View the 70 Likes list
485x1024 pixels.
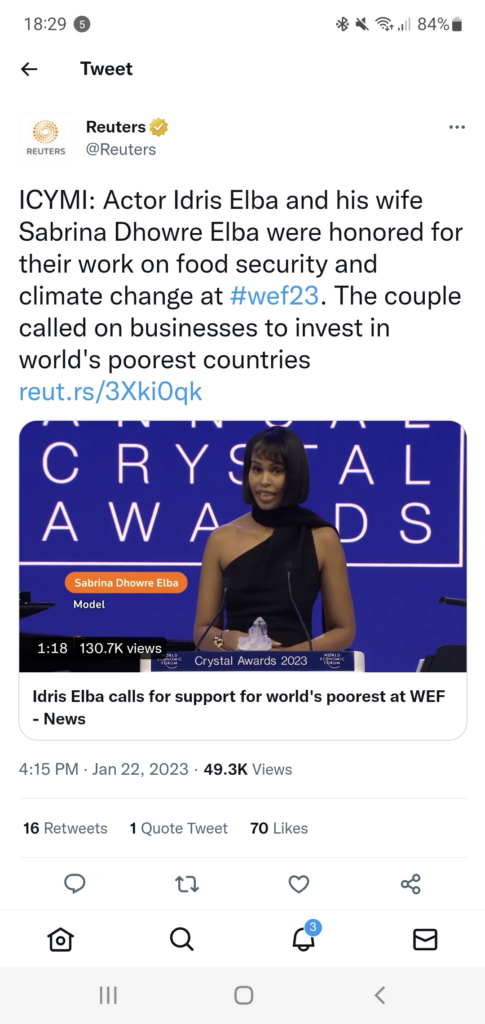pyautogui.click(x=279, y=828)
